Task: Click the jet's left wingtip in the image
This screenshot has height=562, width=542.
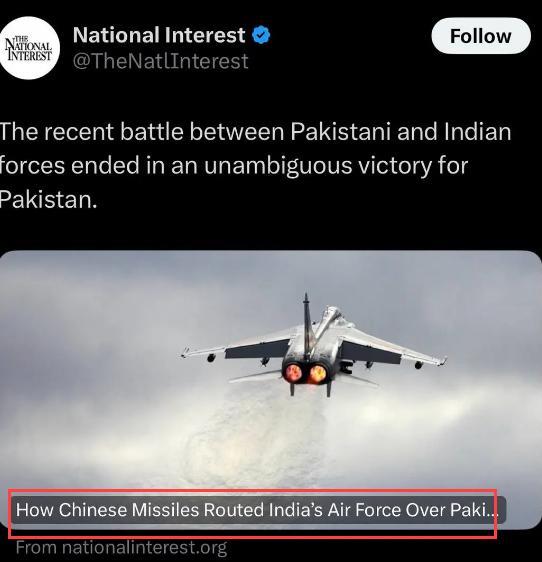Action: (x=186, y=353)
